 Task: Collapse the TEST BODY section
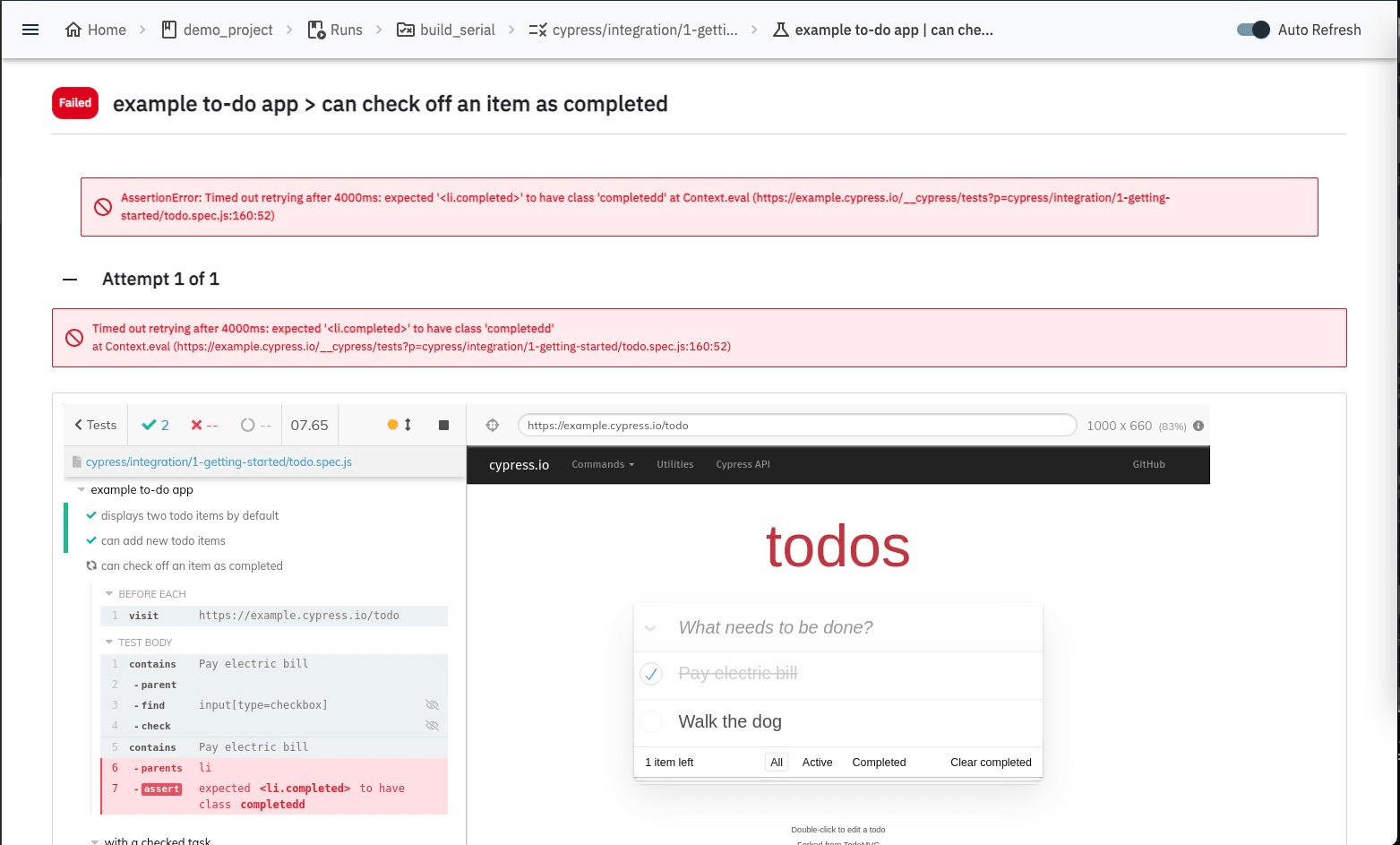pyautogui.click(x=139, y=642)
